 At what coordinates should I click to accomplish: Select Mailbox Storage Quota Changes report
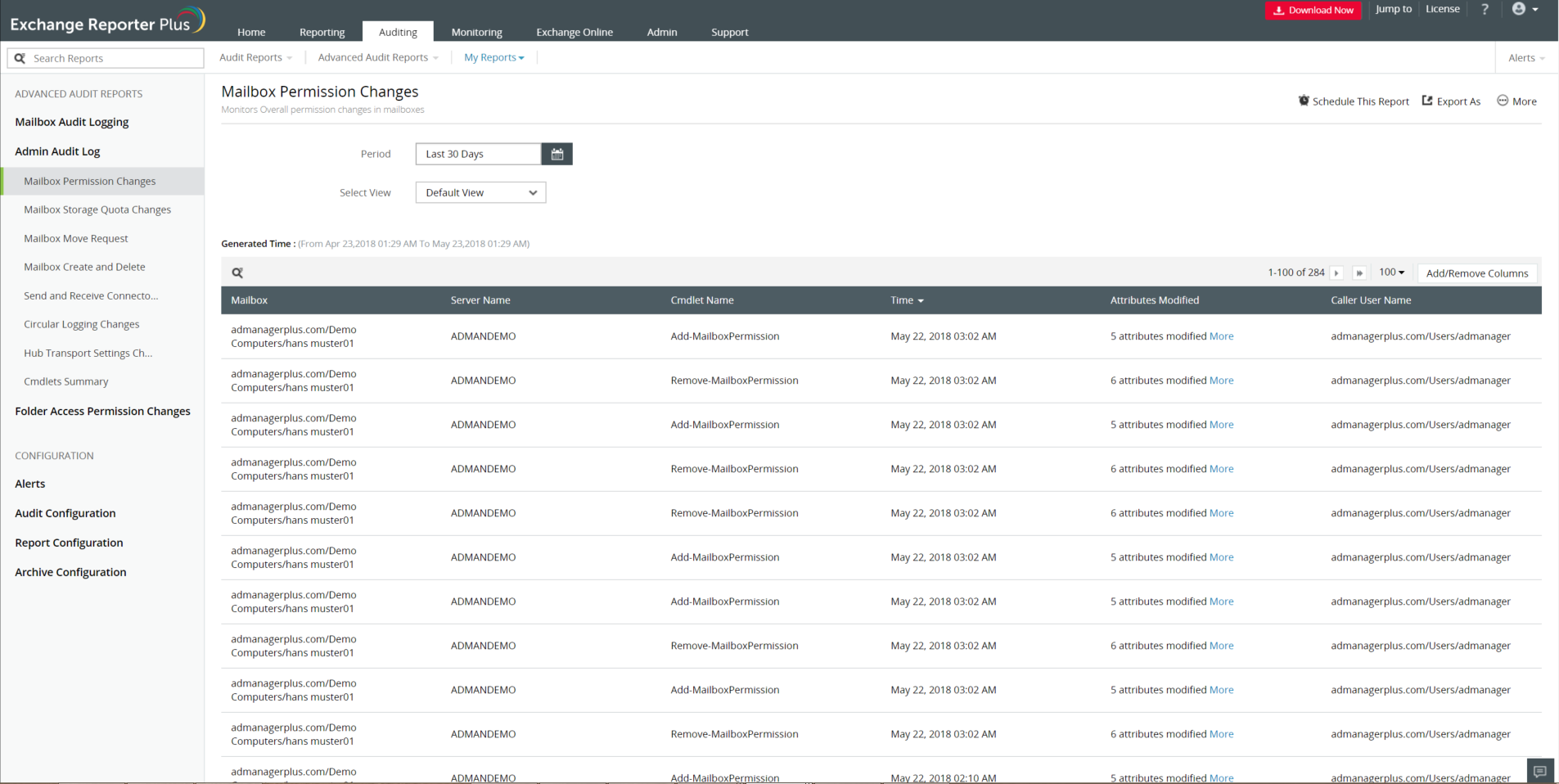click(97, 210)
